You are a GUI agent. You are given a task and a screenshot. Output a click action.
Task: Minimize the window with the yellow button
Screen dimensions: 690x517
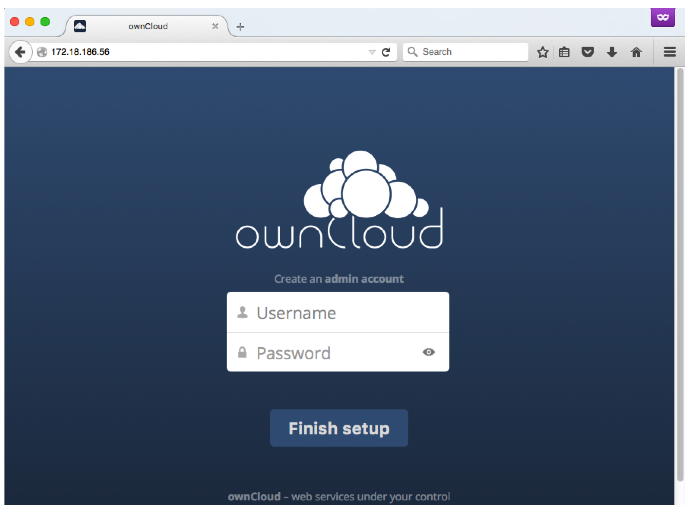29,22
